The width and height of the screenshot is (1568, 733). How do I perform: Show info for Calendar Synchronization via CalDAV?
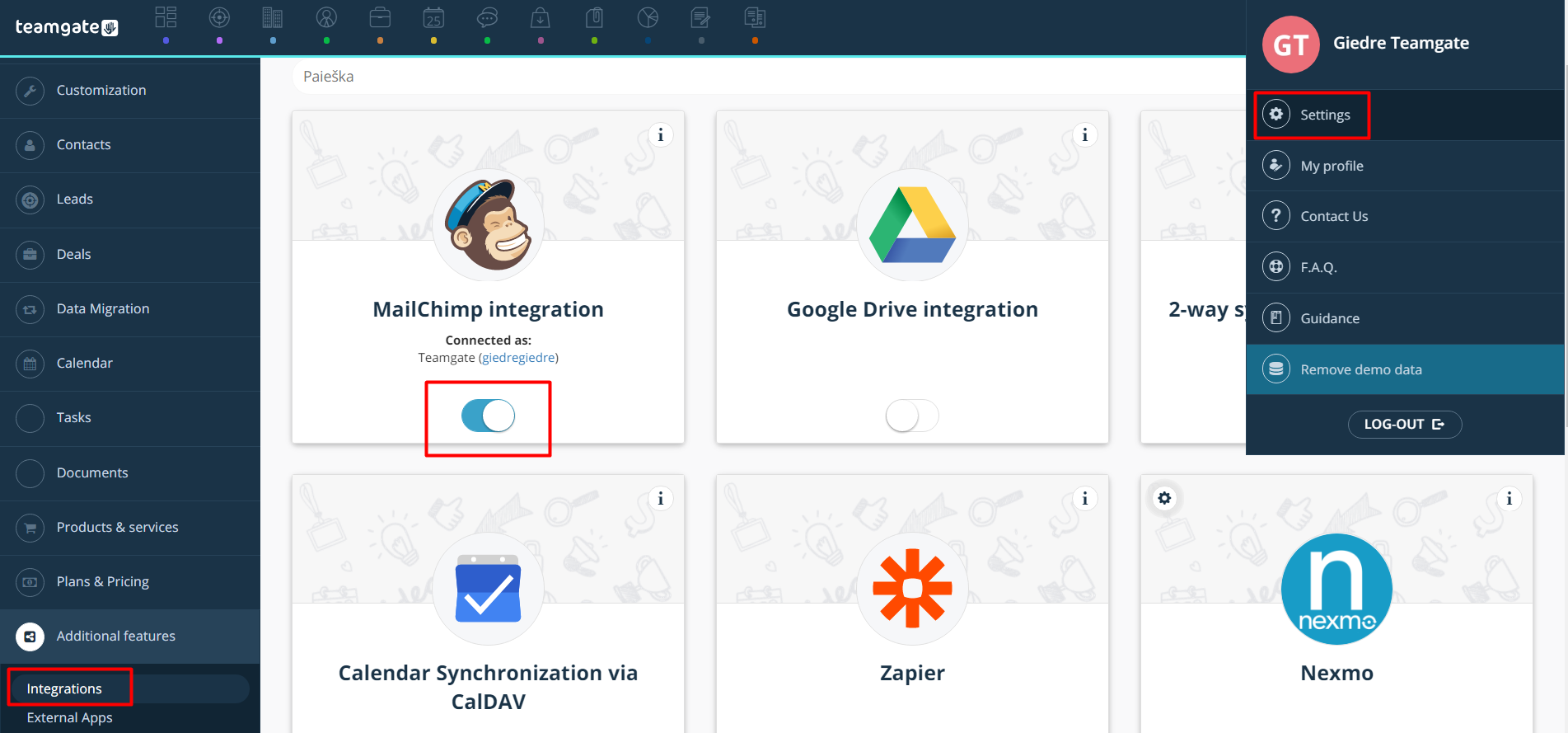(x=660, y=498)
